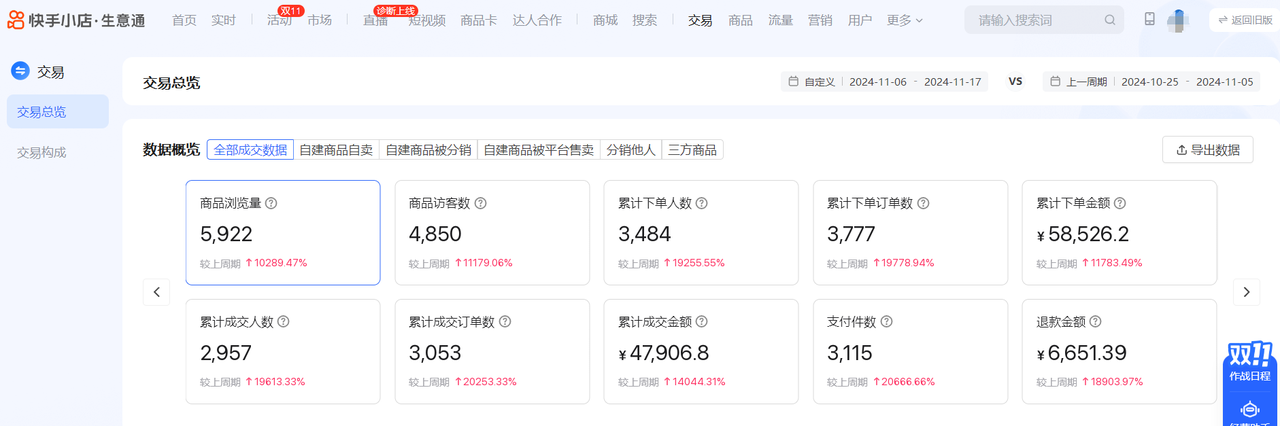Select the 商品浏览量 5,922 card
The image size is (1280, 426).
click(283, 232)
